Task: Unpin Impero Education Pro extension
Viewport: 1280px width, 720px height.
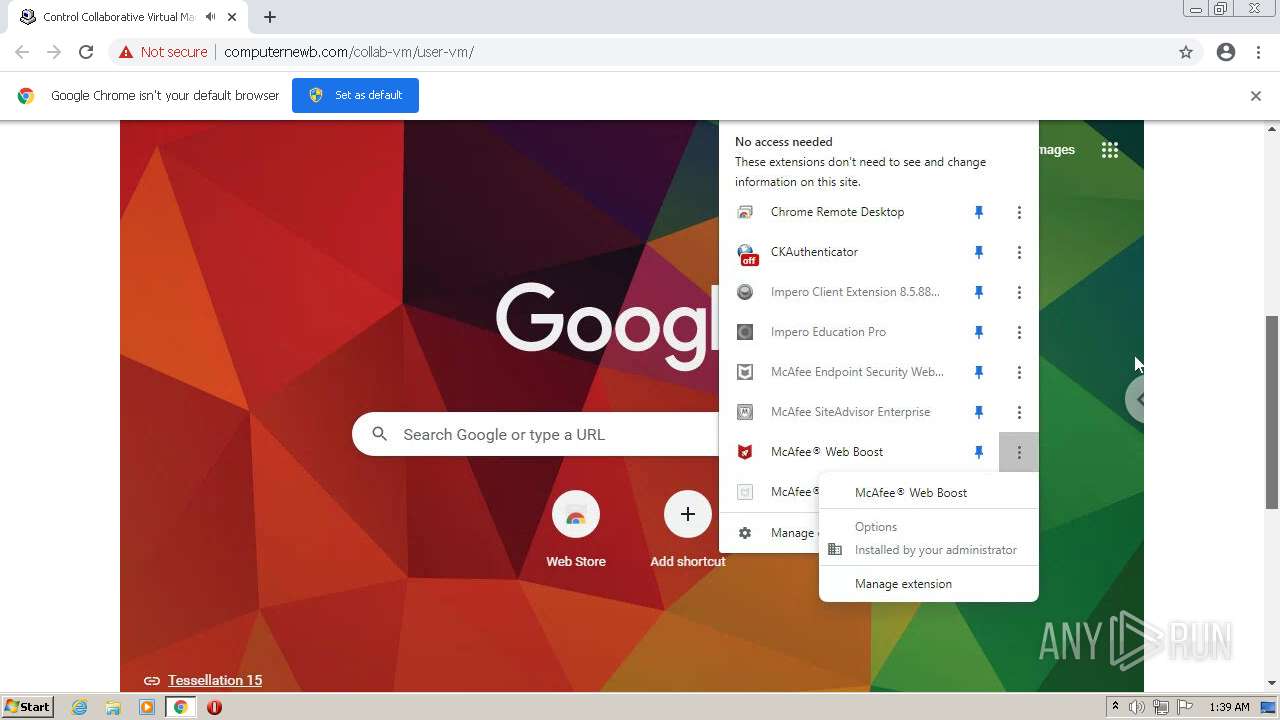Action: [x=979, y=332]
